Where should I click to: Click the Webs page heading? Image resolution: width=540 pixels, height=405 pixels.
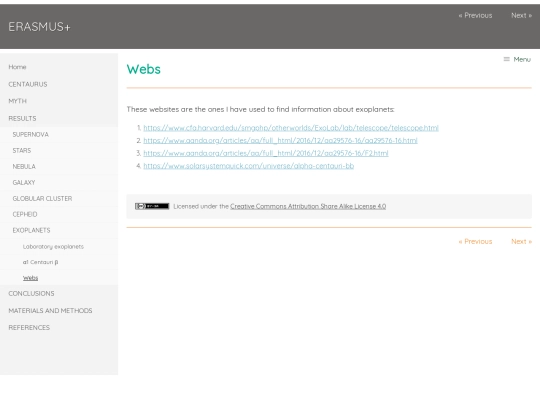click(144, 69)
